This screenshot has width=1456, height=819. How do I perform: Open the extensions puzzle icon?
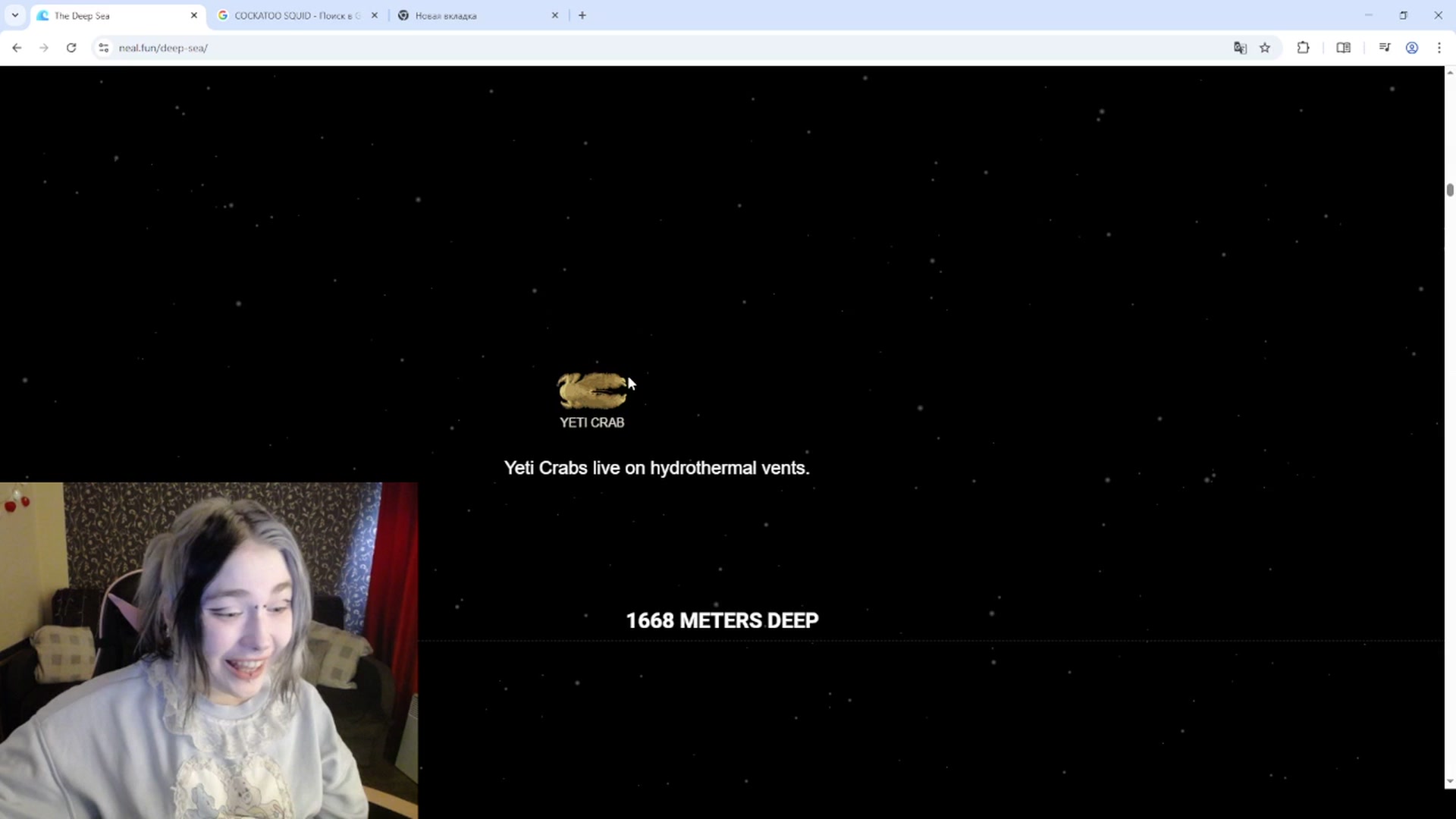(1303, 48)
